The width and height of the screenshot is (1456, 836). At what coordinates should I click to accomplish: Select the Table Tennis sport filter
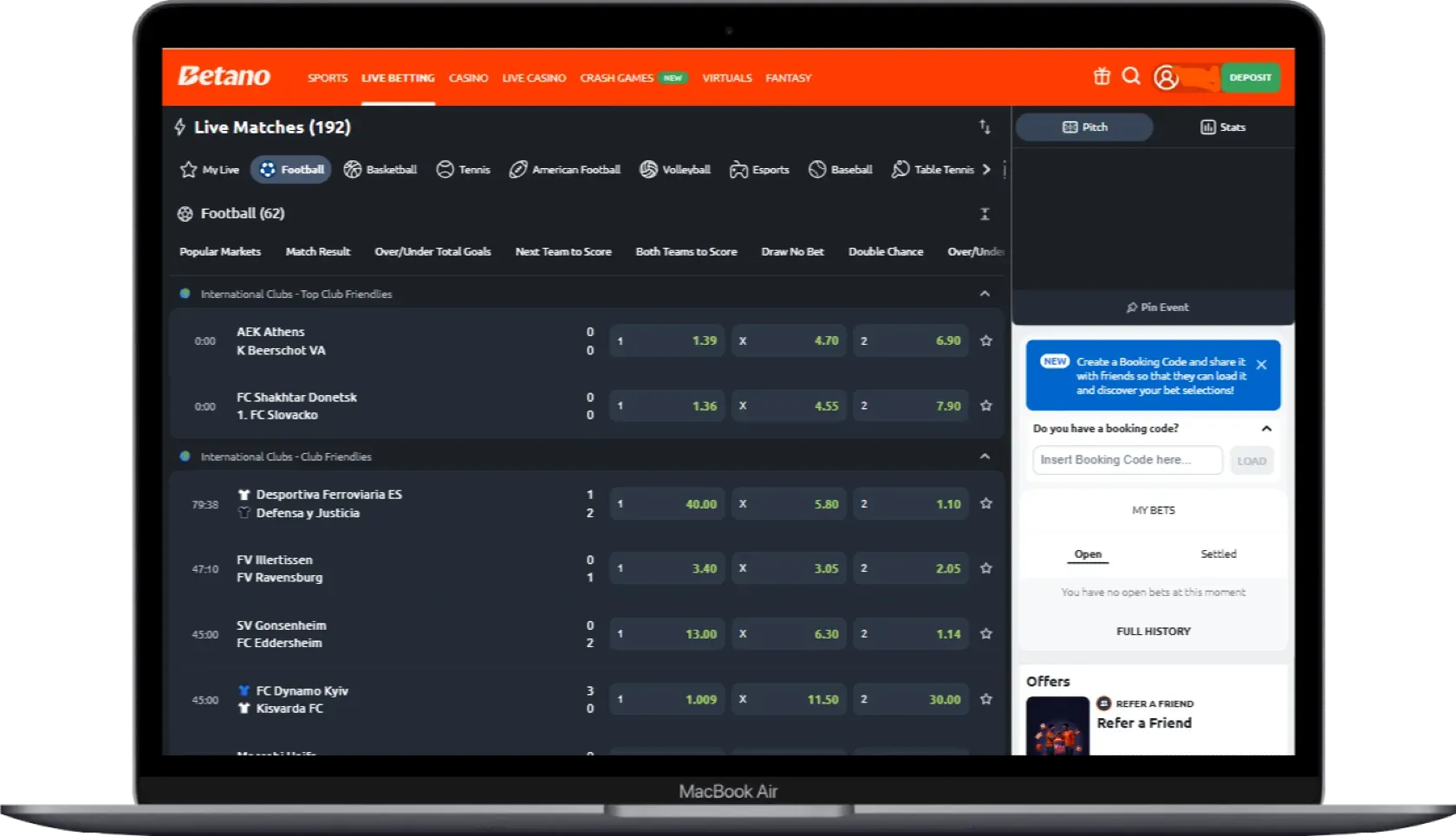tap(933, 170)
